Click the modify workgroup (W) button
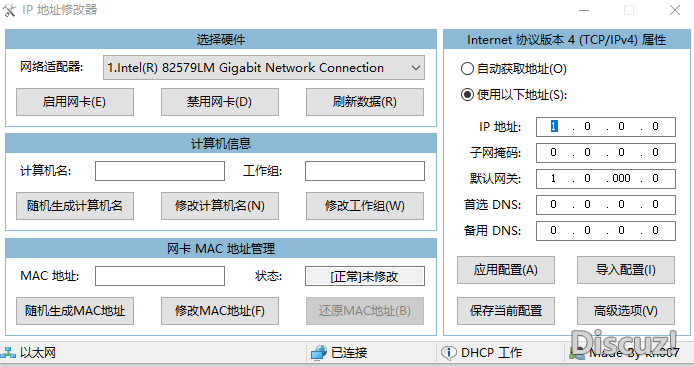694x367 pixels. pos(365,206)
